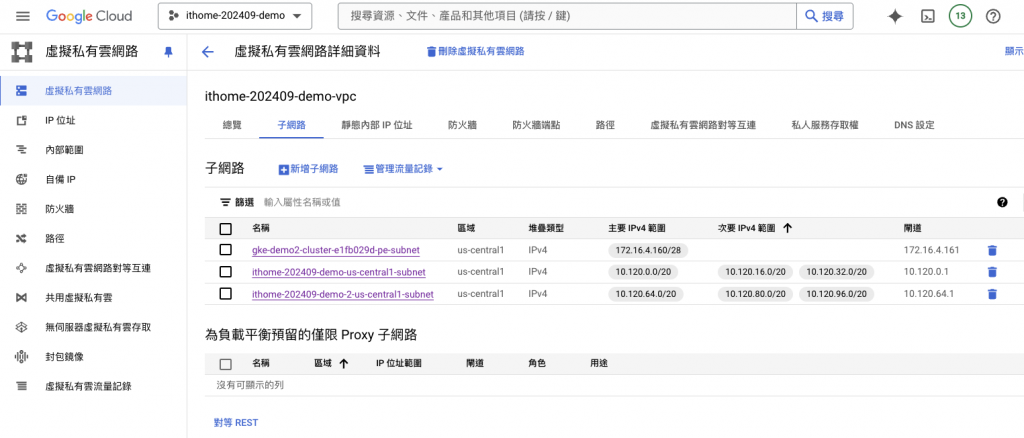This screenshot has height=438, width=1024.
Task: Open the DNS 設定 tab
Action: pos(914,125)
